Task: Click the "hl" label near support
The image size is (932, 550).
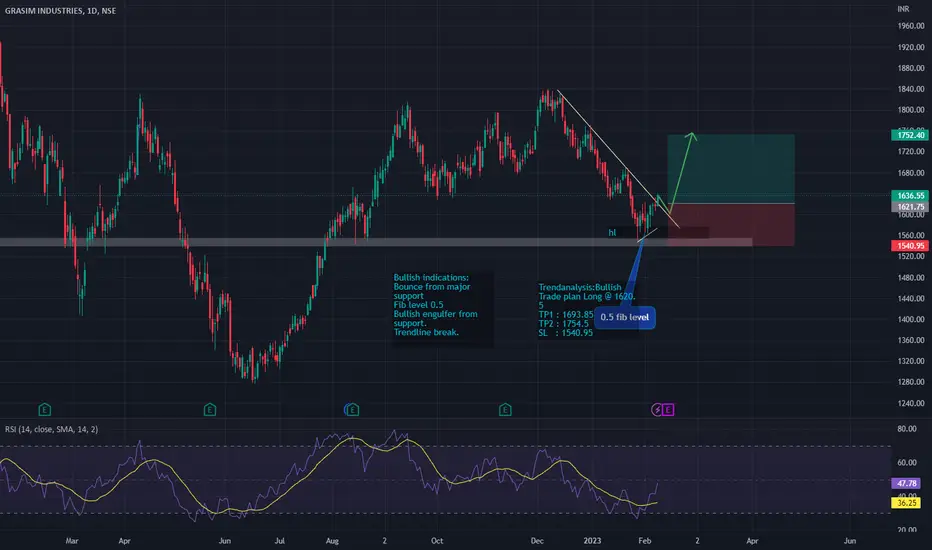Action: point(612,232)
